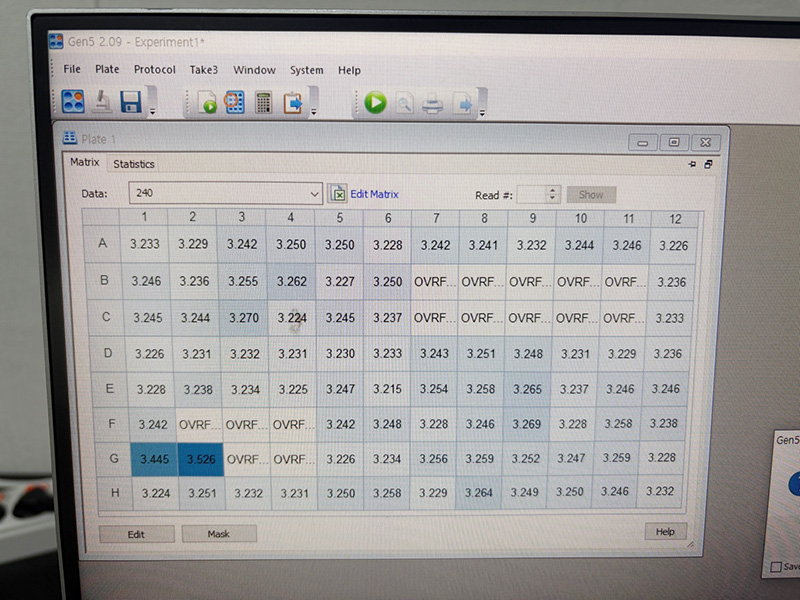Expand the Data dropdown showing 240
The width and height of the screenshot is (800, 600).
[313, 193]
